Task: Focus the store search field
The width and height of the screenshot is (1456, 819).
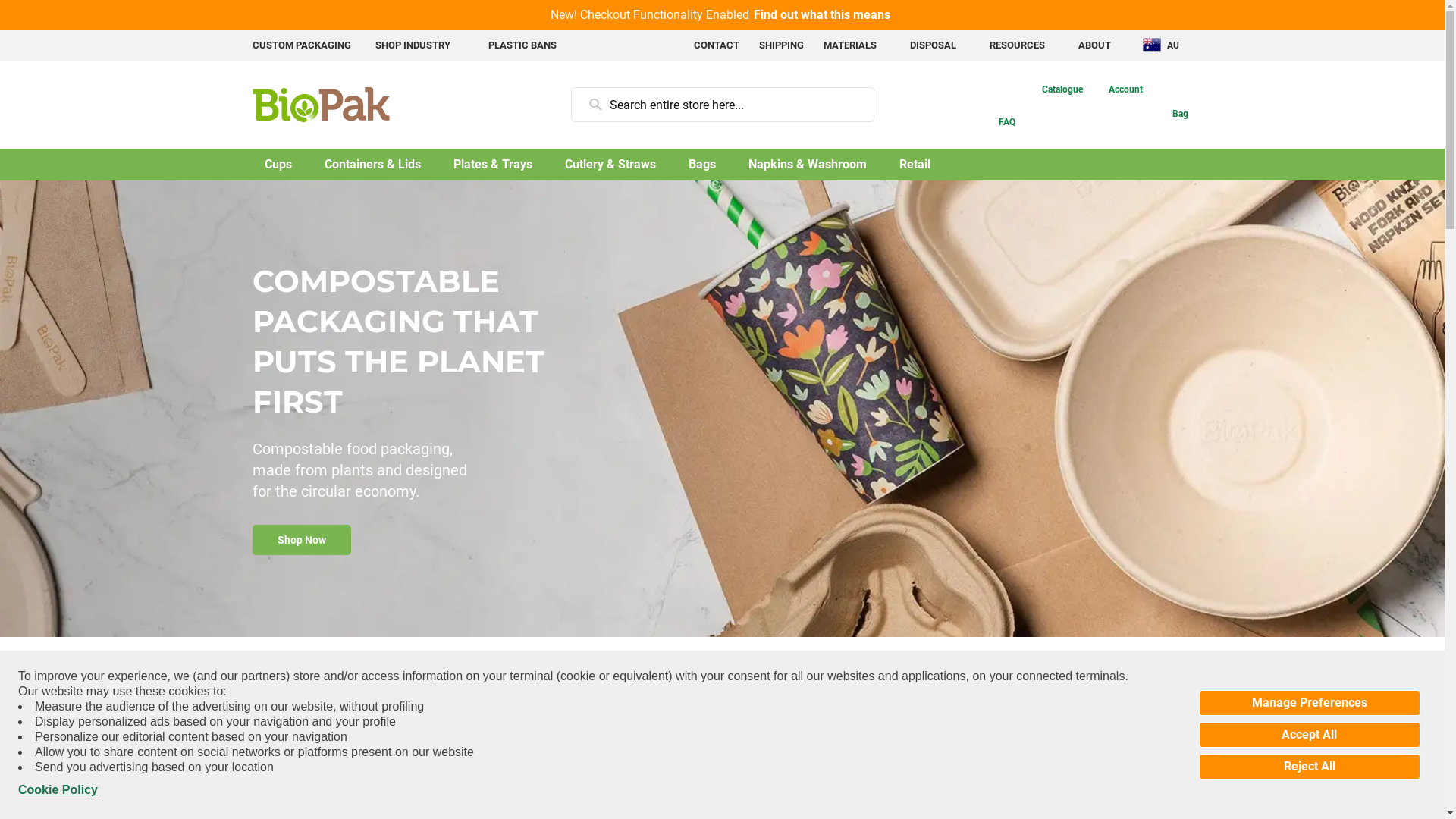Action: [722, 105]
